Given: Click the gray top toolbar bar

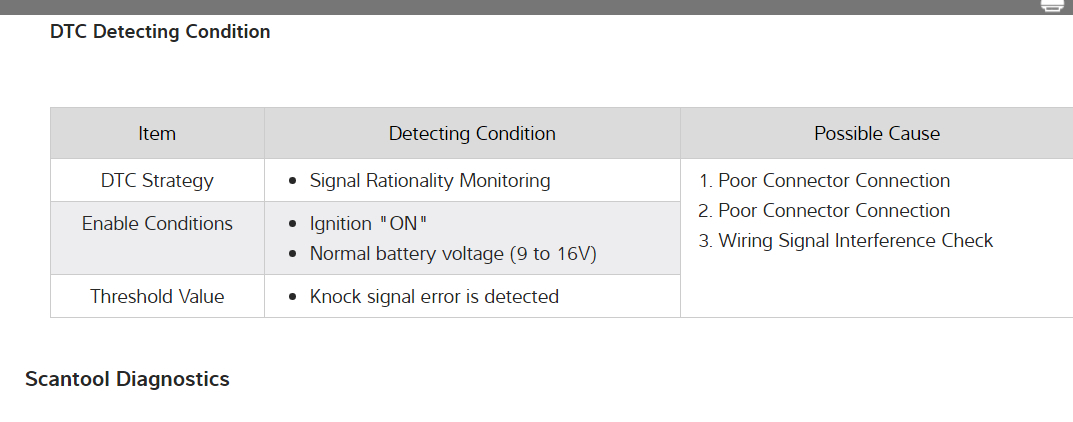Looking at the screenshot, I should [500, 6].
